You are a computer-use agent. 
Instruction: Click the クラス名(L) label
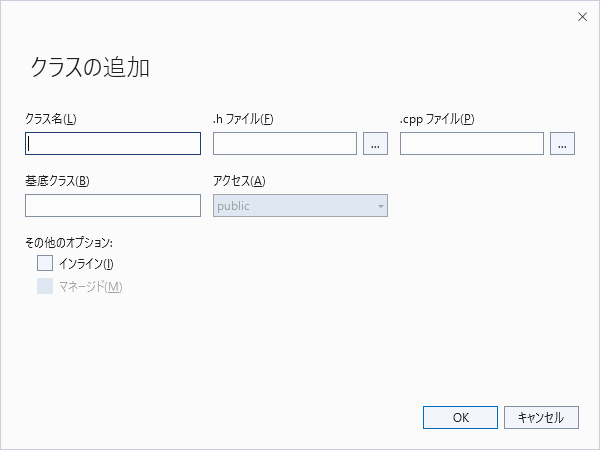[x=51, y=120]
